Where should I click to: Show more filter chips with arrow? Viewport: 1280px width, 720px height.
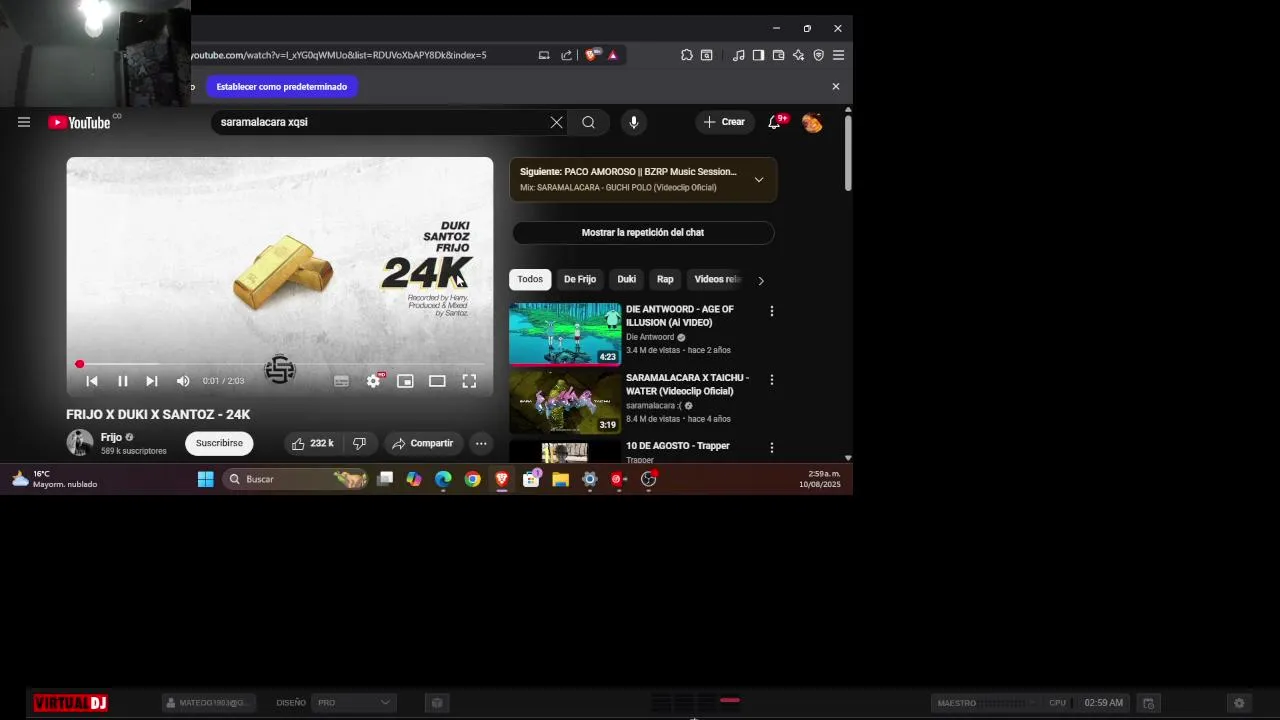point(761,281)
